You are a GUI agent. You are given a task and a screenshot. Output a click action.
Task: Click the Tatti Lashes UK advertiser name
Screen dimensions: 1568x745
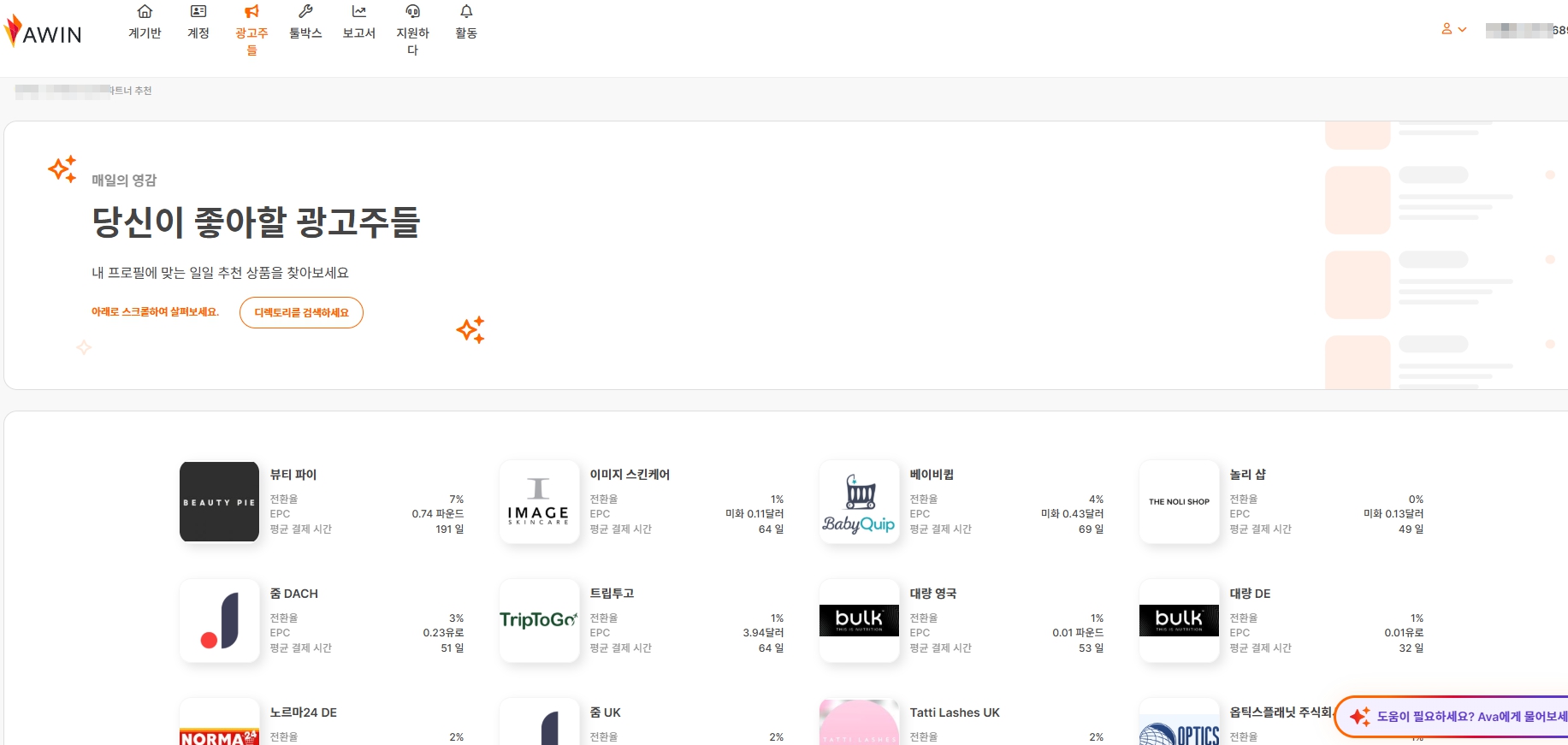click(955, 712)
